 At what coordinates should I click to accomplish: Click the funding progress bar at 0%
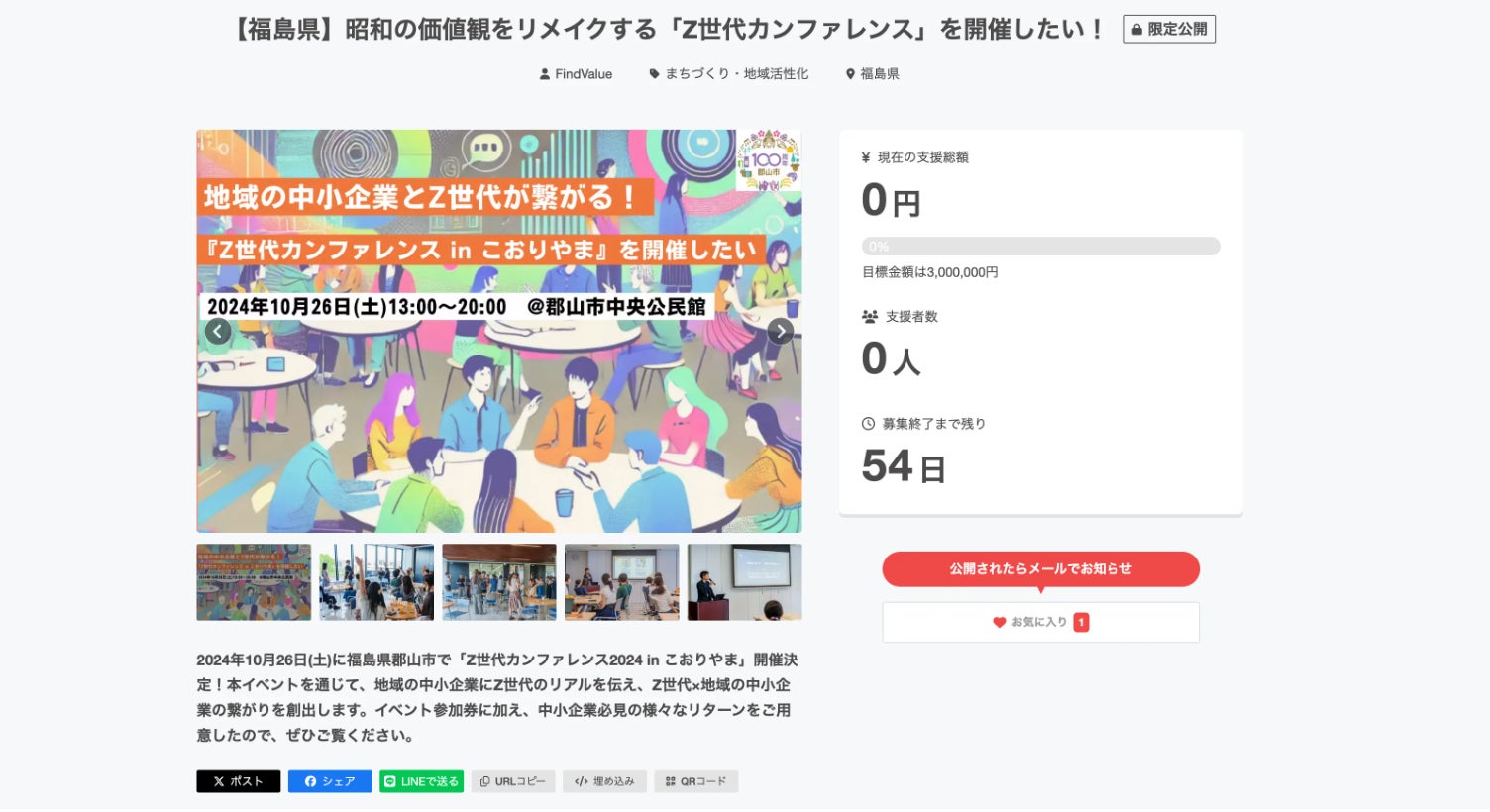[x=1040, y=247]
